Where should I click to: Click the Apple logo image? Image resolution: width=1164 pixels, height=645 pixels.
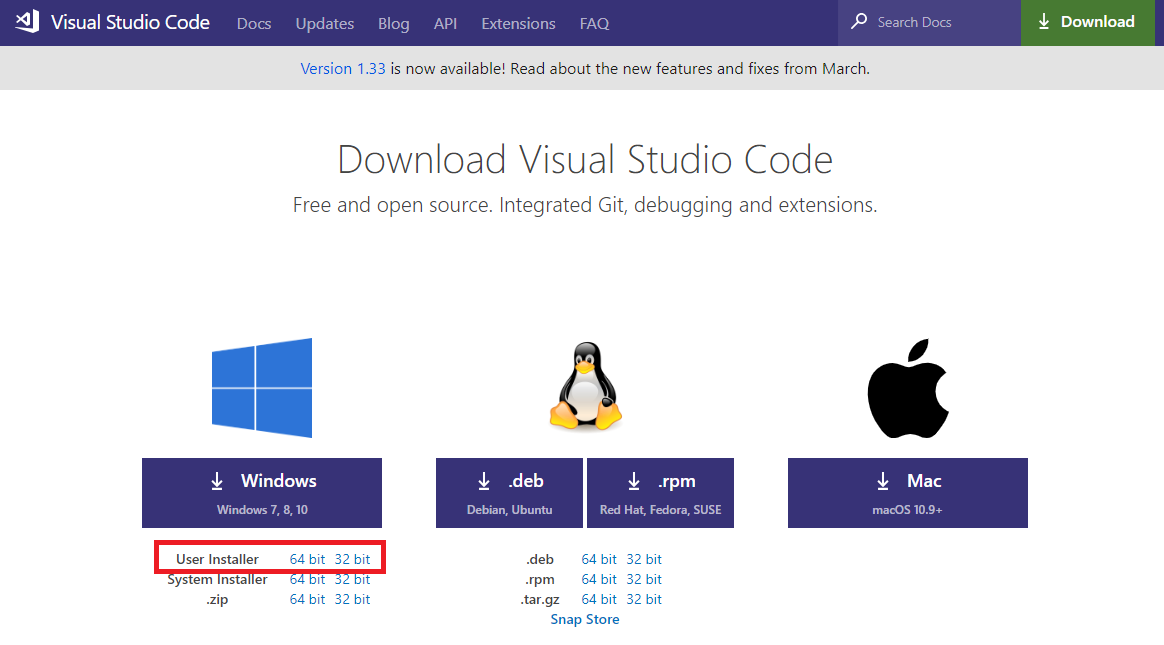(x=908, y=388)
